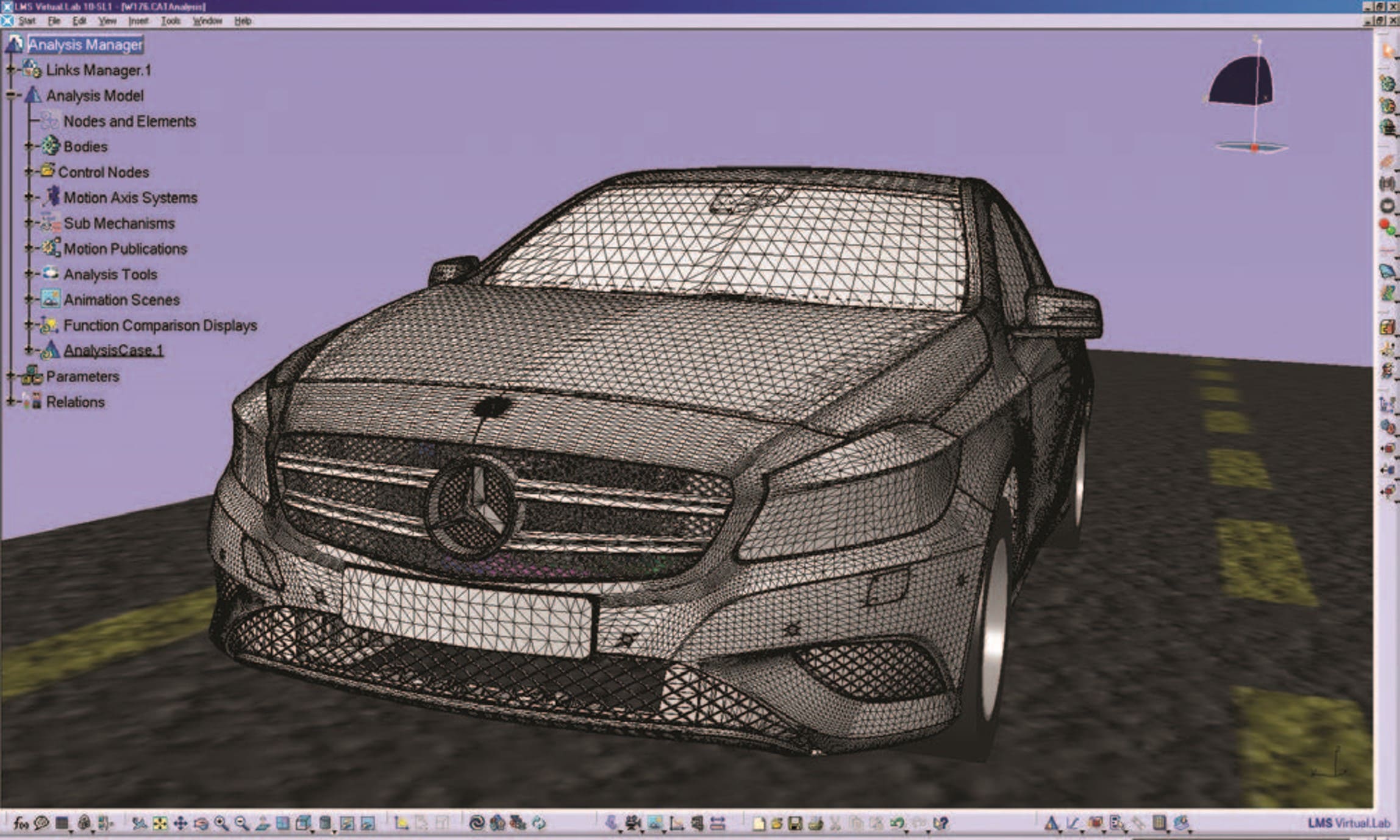Click the compass orientation widget
This screenshot has width=1400, height=840.
(1247, 94)
